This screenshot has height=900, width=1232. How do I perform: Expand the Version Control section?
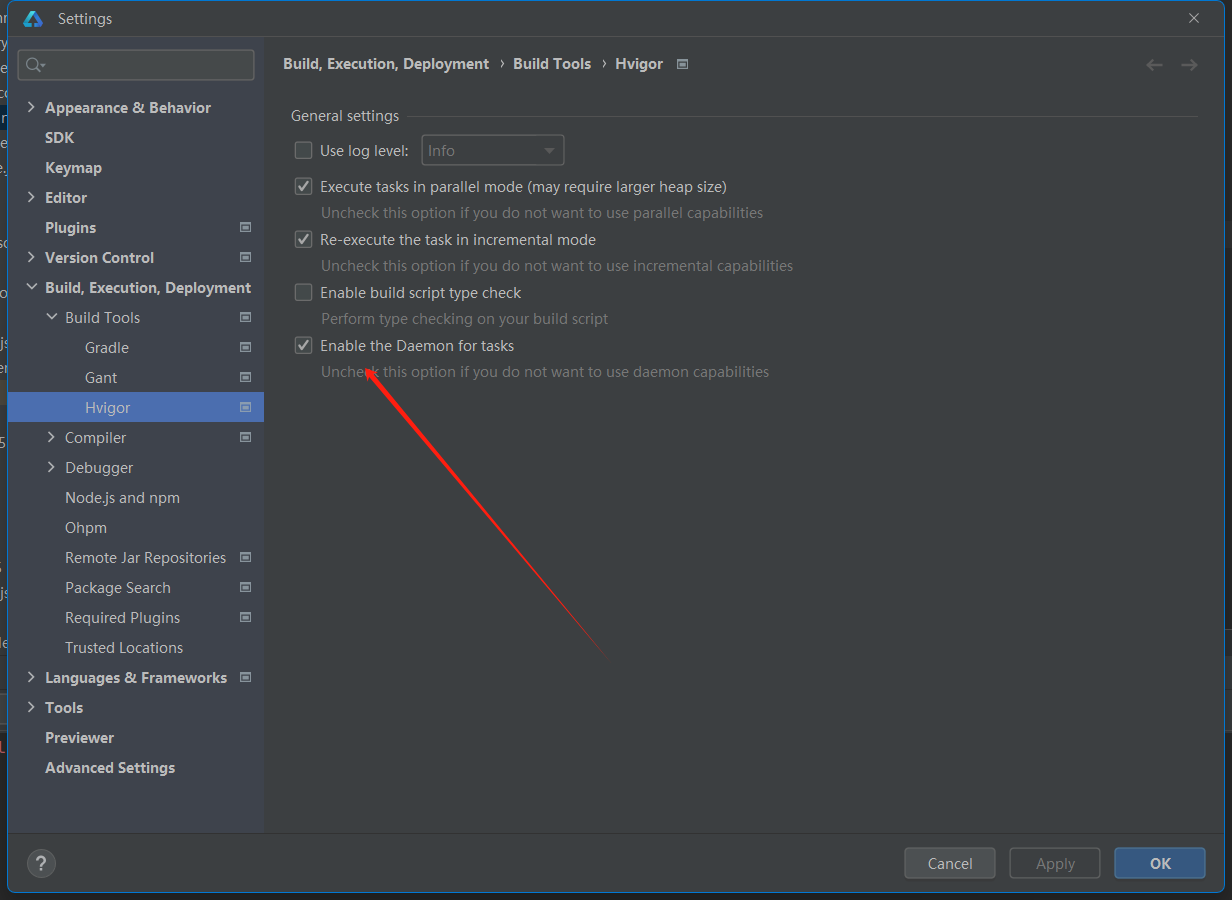click(31, 257)
